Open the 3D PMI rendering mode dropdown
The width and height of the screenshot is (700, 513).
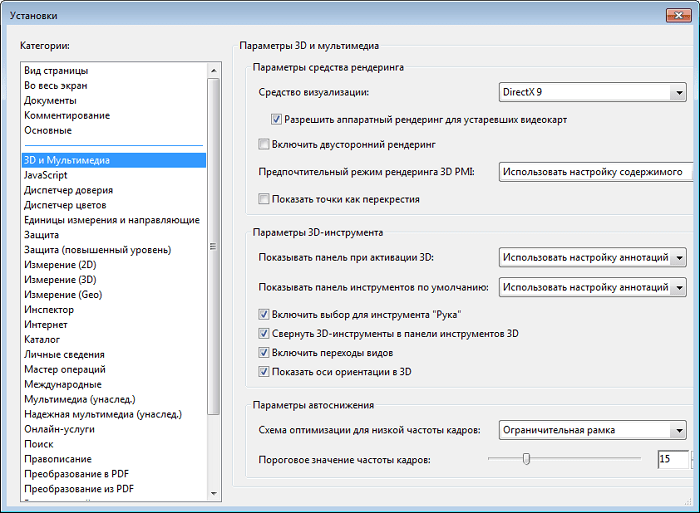[x=596, y=172]
